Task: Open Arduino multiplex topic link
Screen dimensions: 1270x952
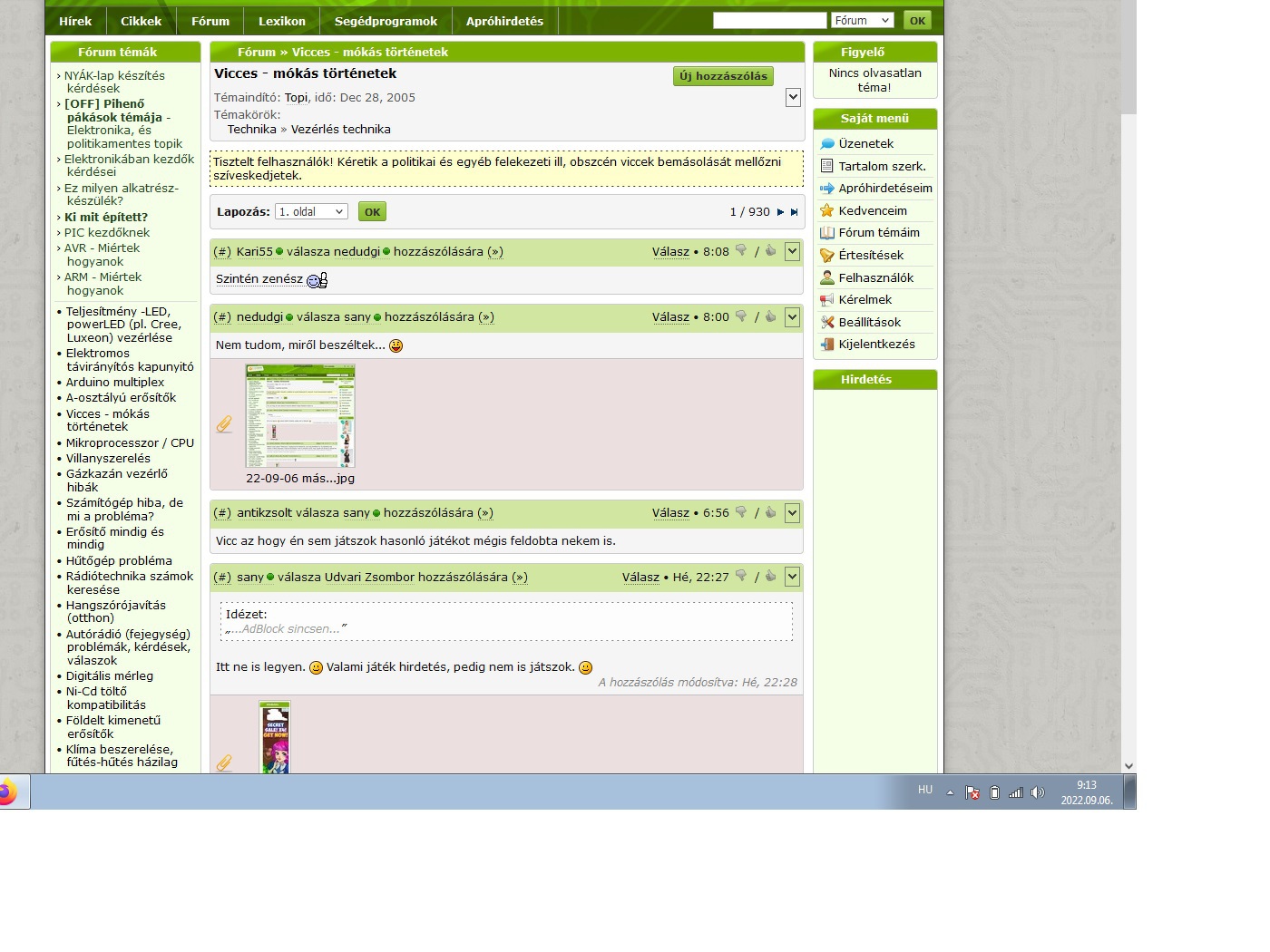Action: pos(115,383)
